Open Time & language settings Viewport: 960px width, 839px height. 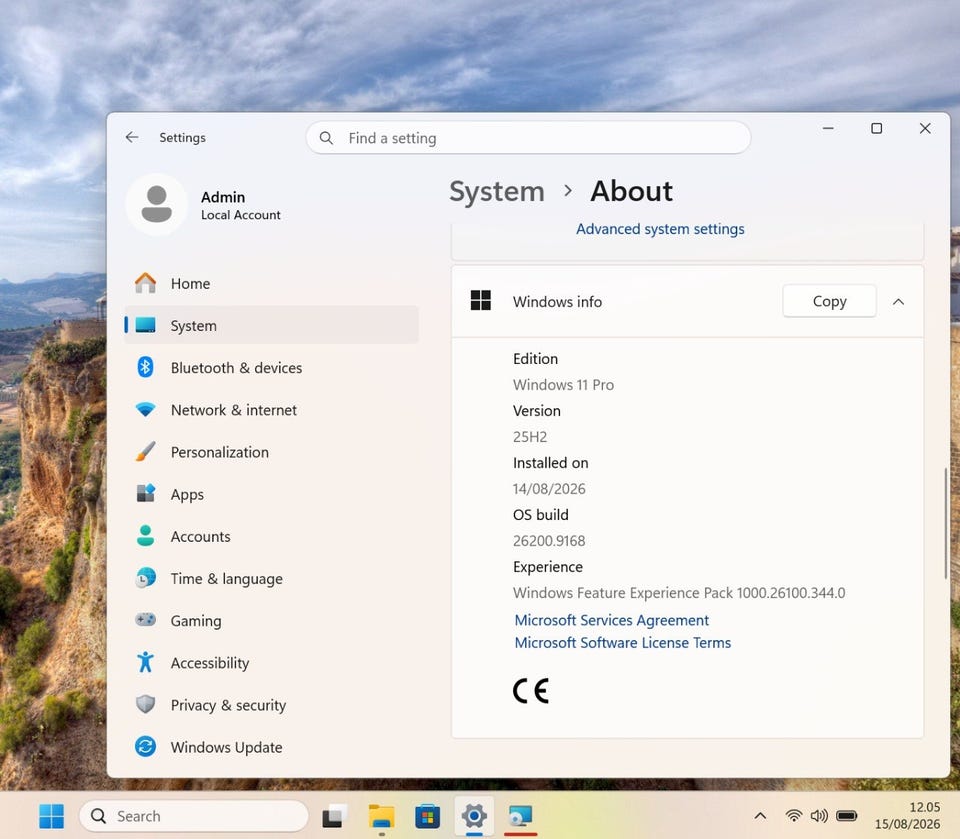(x=271, y=578)
